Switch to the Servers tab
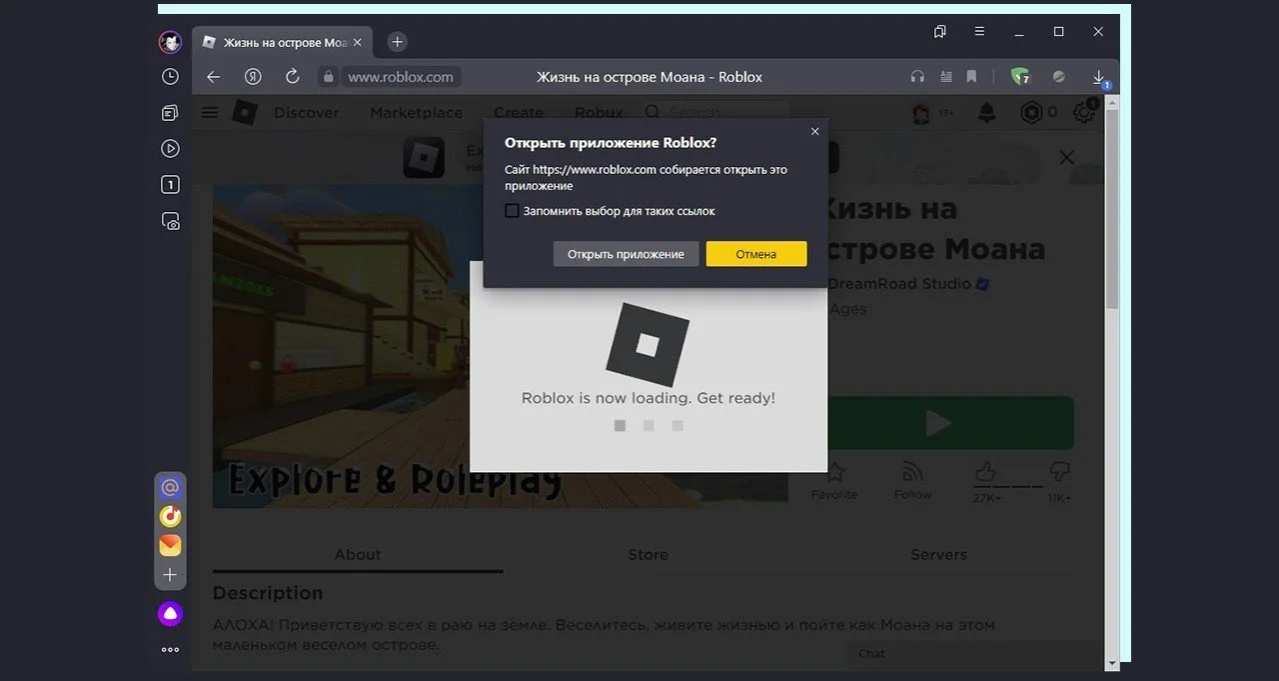The image size is (1279, 681). (x=938, y=554)
